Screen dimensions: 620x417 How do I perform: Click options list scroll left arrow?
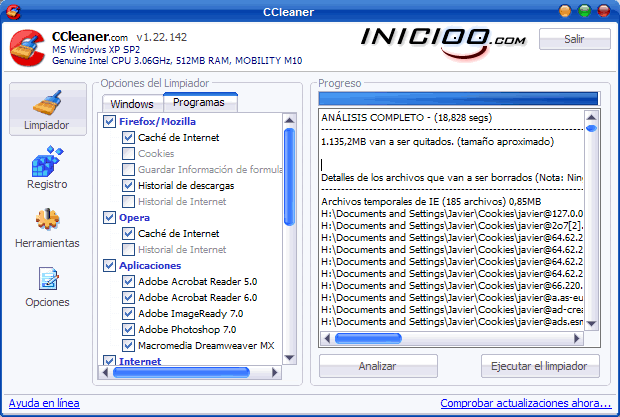pos(105,372)
